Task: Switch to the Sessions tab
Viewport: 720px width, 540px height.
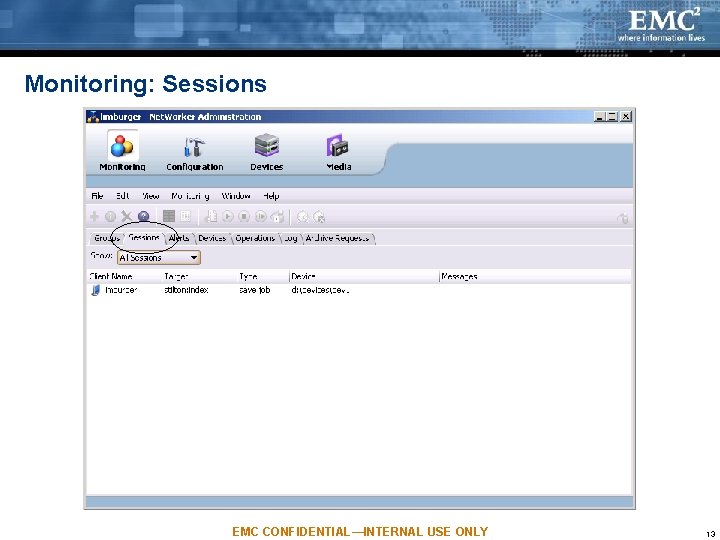Action: pos(144,238)
